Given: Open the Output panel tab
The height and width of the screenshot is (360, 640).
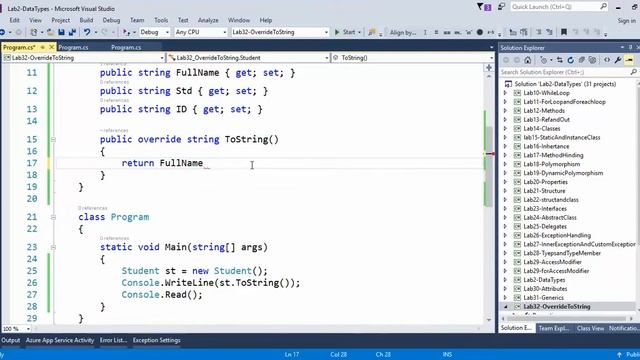Looking at the screenshot, I should 11,340.
